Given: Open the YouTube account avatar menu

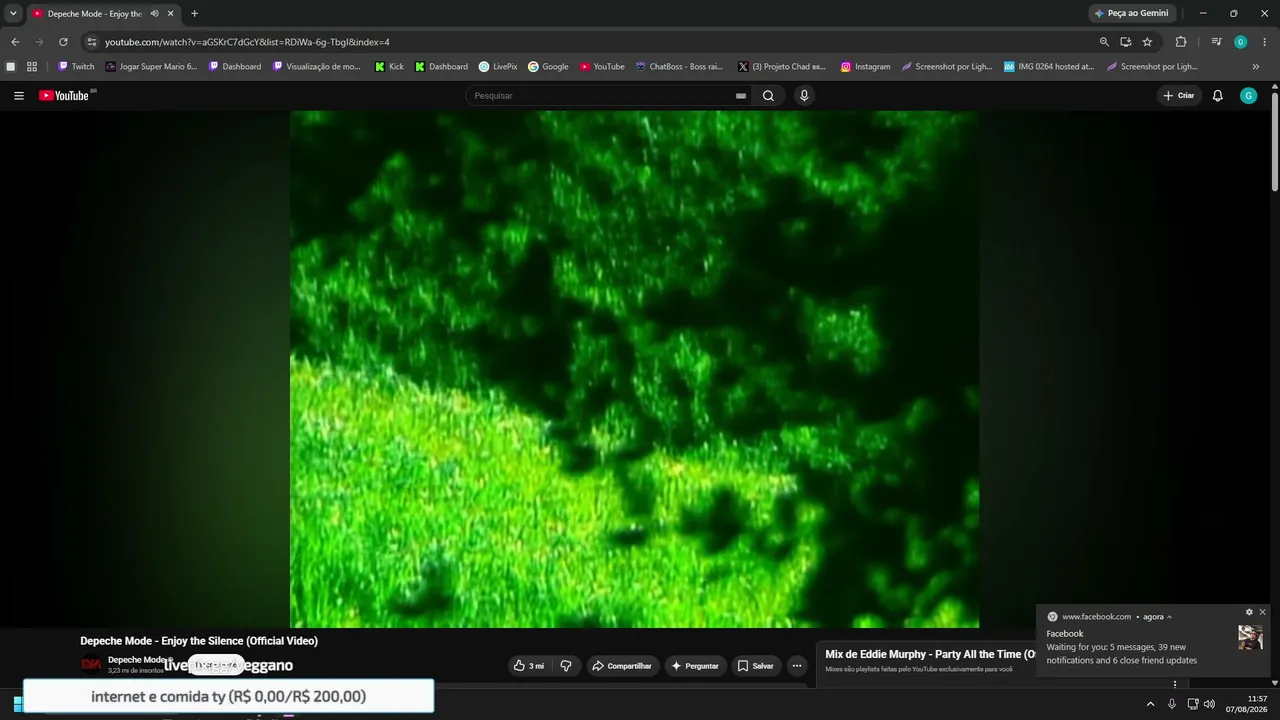Looking at the screenshot, I should click(1248, 96).
